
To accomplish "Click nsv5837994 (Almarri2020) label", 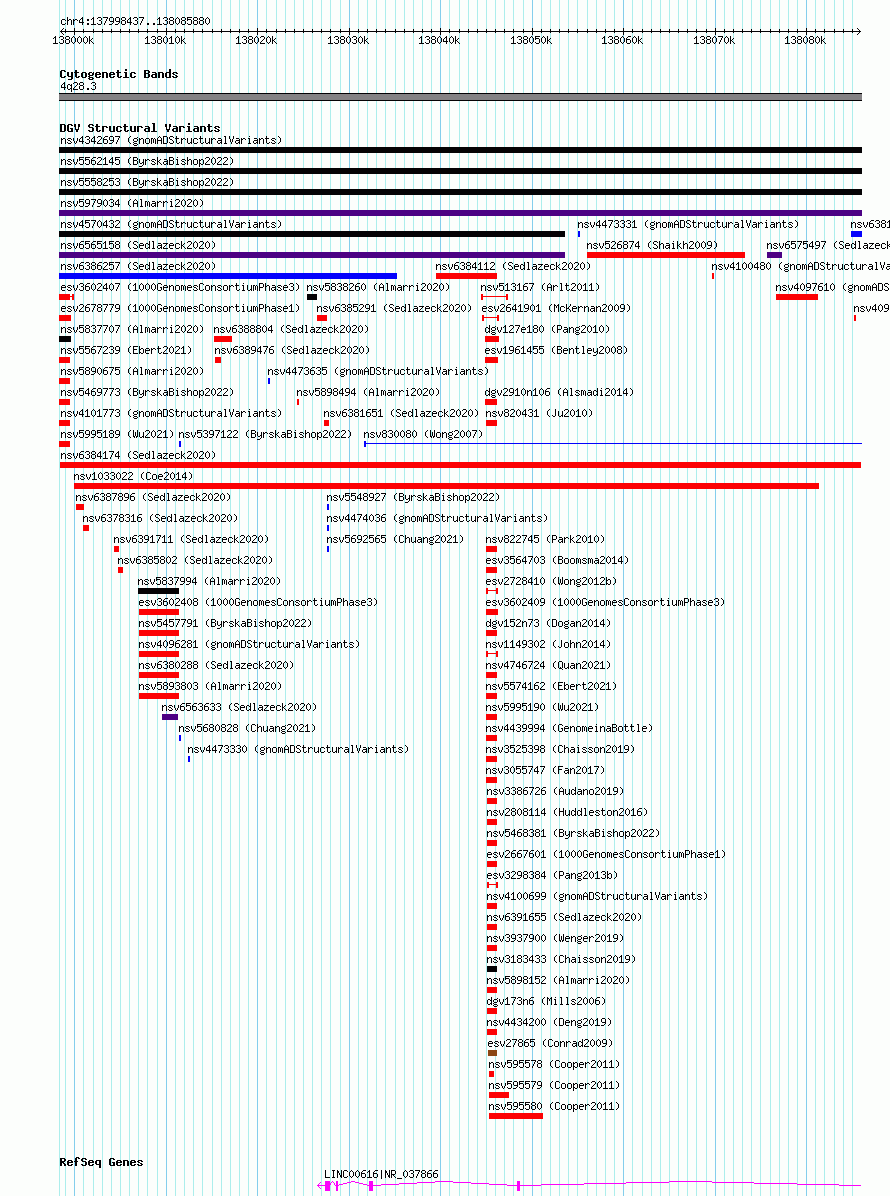I will 210,581.
